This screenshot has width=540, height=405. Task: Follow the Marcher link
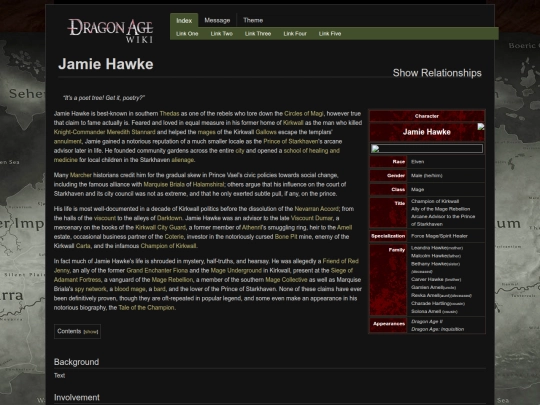(81, 175)
